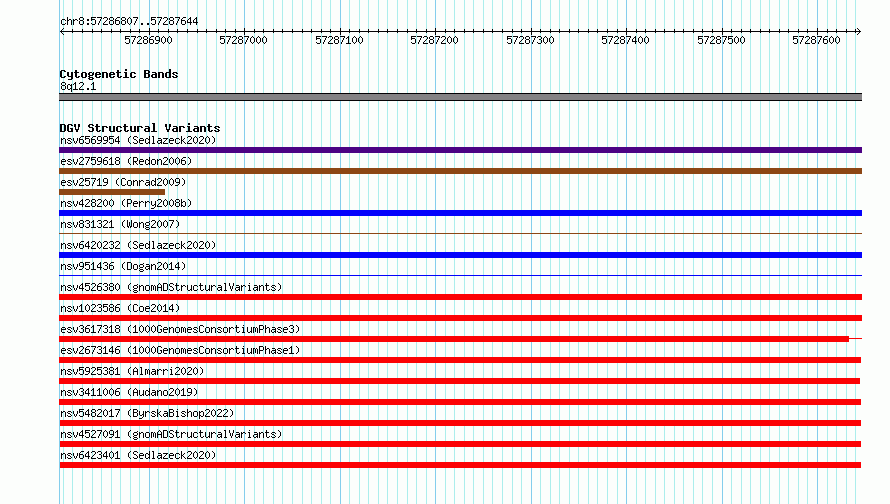Click ruler position 57287500
Viewport: 890px width, 504px height.
coord(721,40)
